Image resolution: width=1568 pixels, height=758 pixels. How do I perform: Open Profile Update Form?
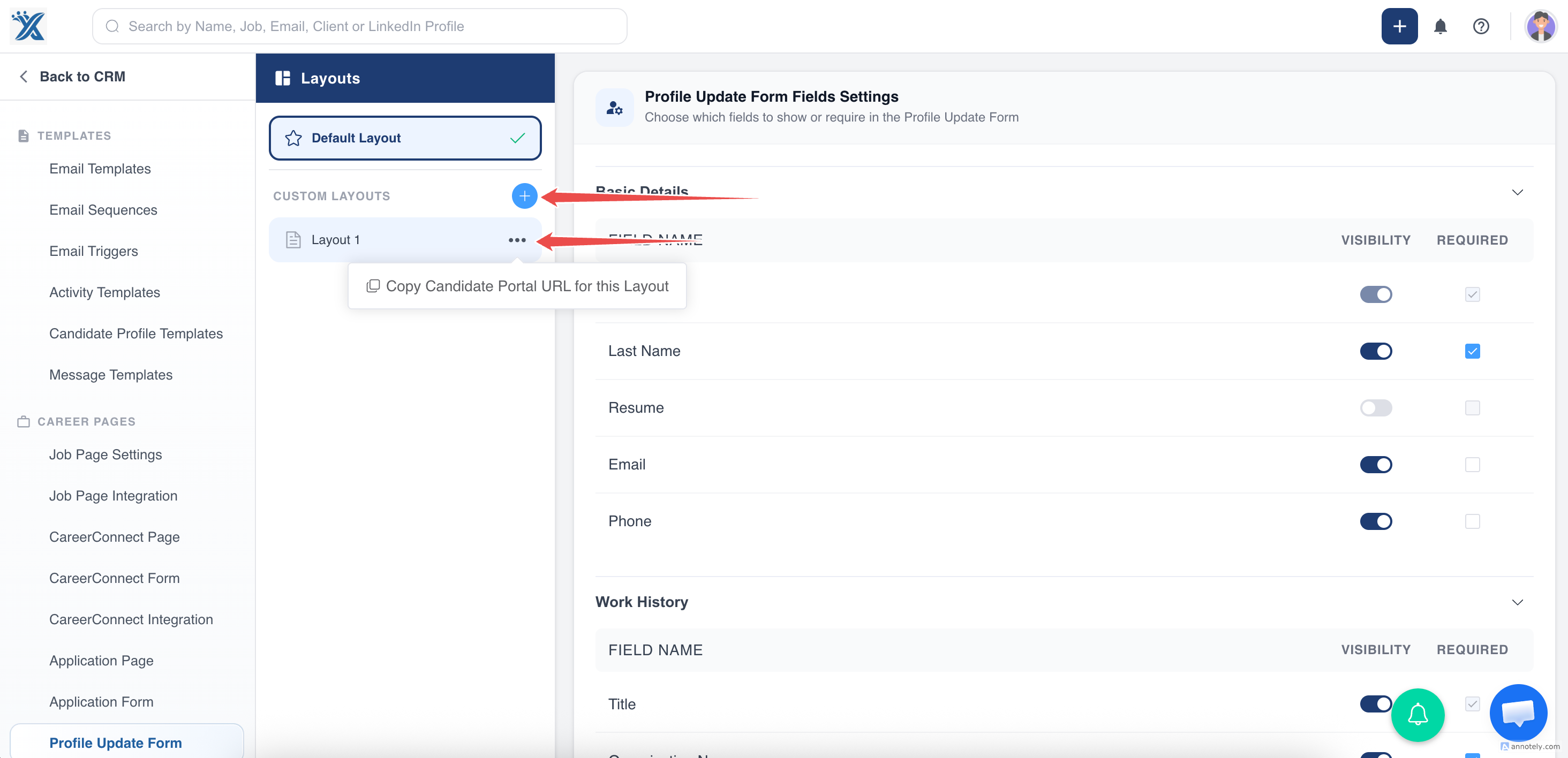point(126,743)
